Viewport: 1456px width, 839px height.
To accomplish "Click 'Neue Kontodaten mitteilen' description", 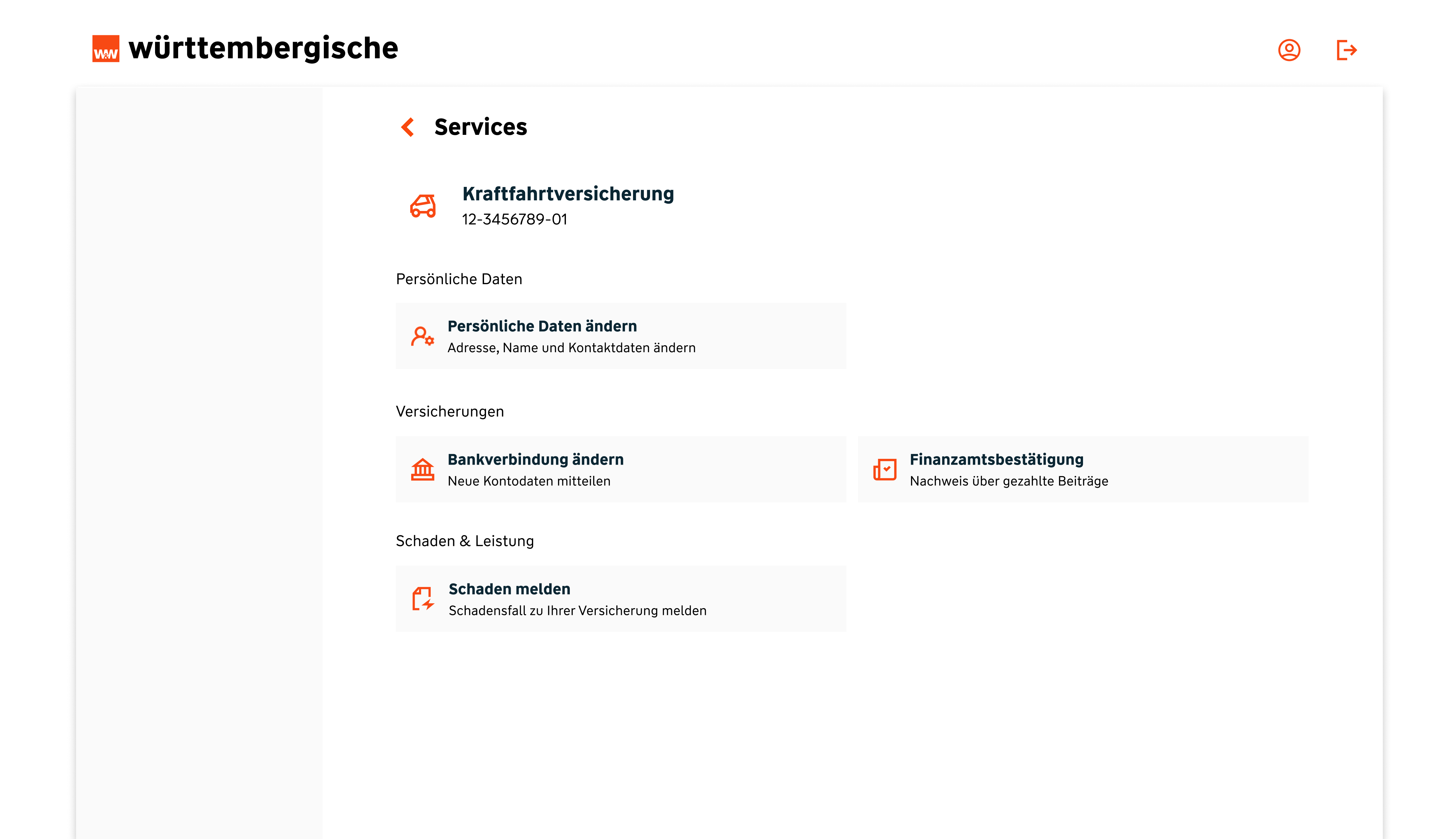I will click(x=529, y=481).
